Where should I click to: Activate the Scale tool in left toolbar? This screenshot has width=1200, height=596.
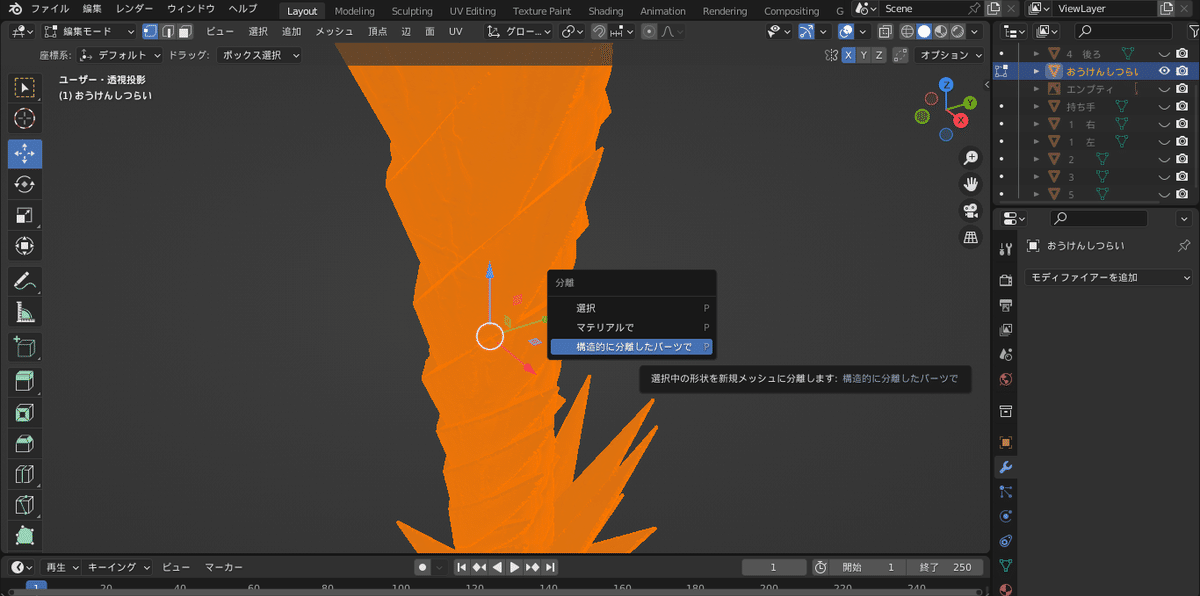pos(25,215)
